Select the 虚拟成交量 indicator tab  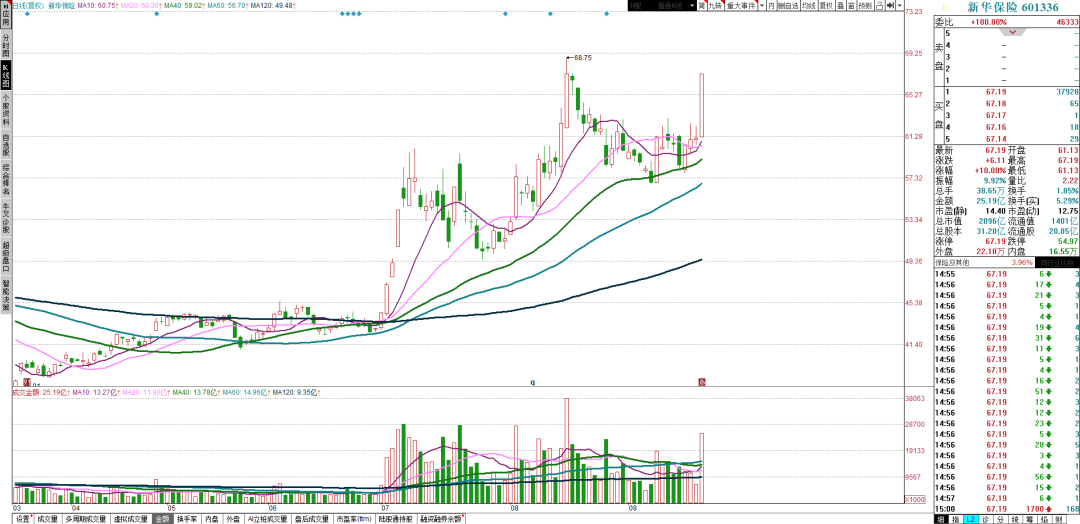pyautogui.click(x=130, y=518)
